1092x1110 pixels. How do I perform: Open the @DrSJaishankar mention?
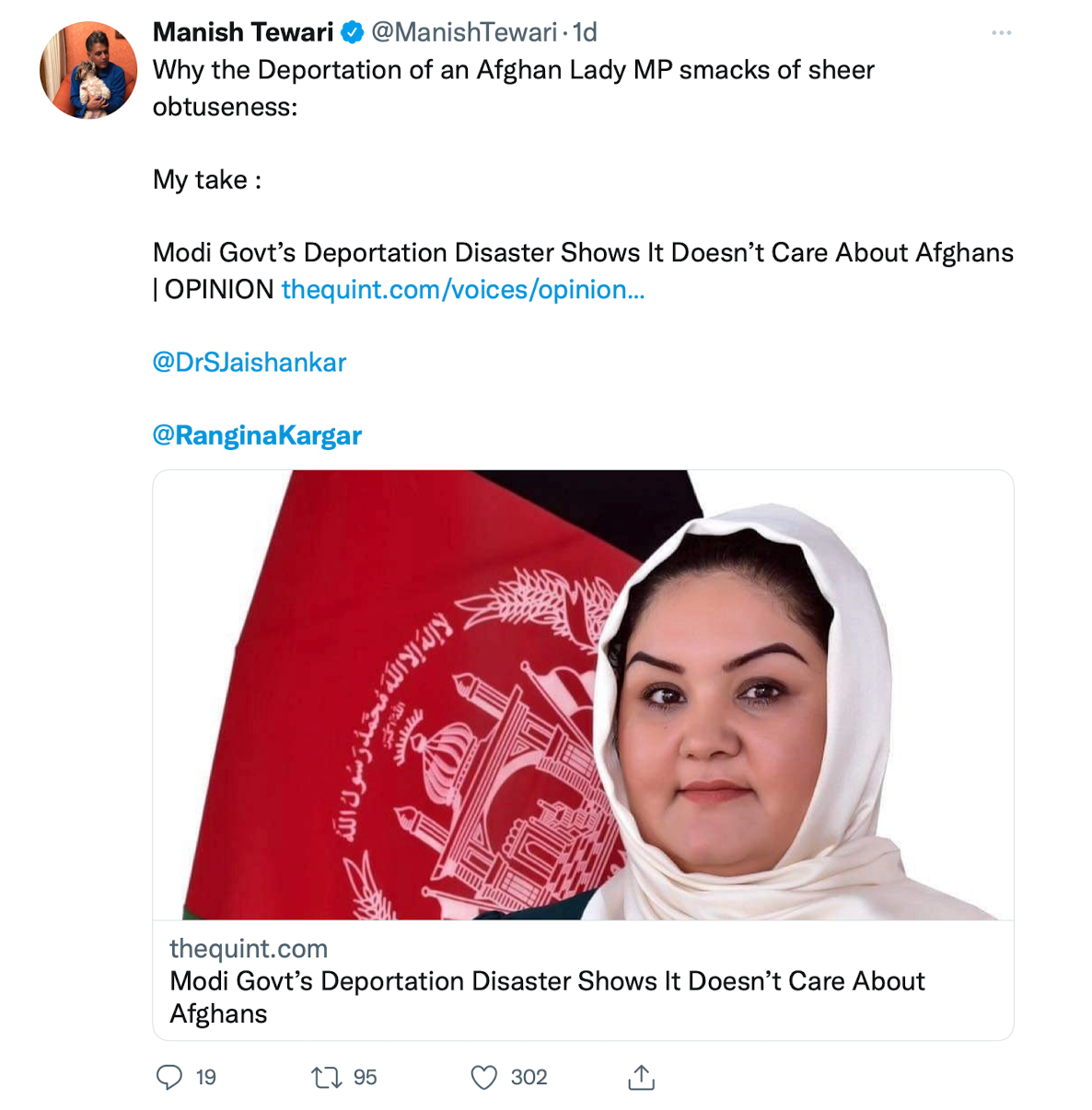[x=250, y=362]
